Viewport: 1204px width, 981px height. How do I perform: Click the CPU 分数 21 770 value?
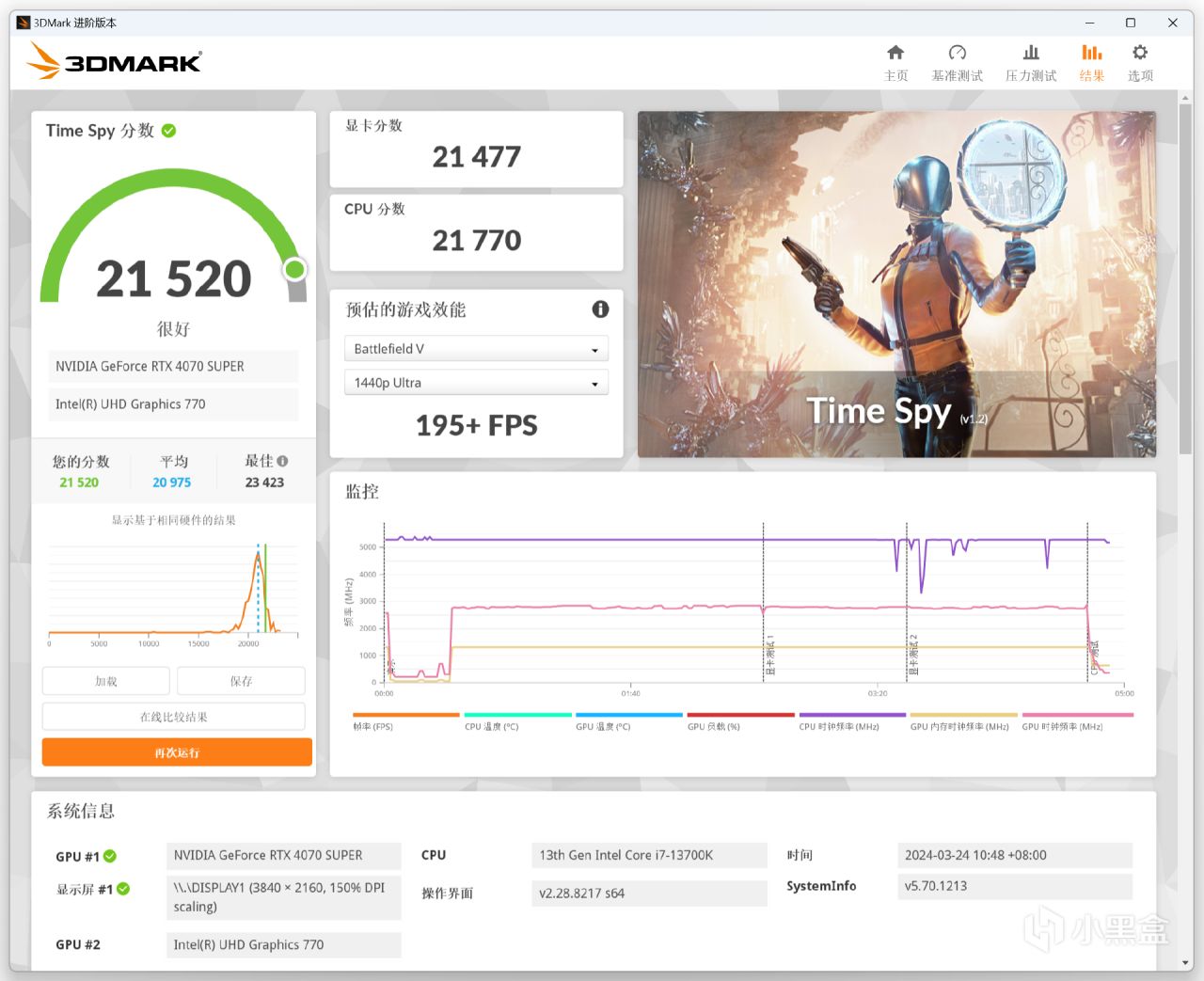coord(476,240)
